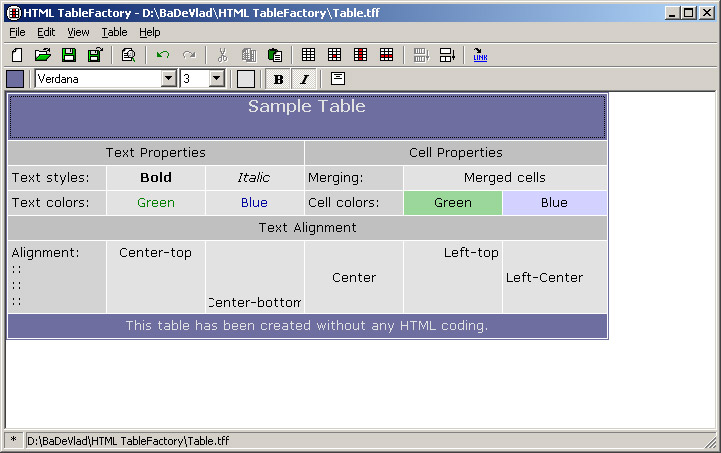Select the green-background Green cell
The height and width of the screenshot is (453, 721).
(453, 203)
